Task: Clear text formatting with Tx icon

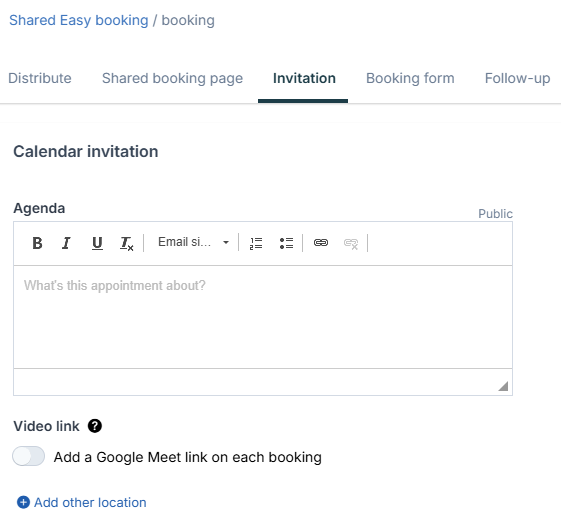Action: pos(127,243)
